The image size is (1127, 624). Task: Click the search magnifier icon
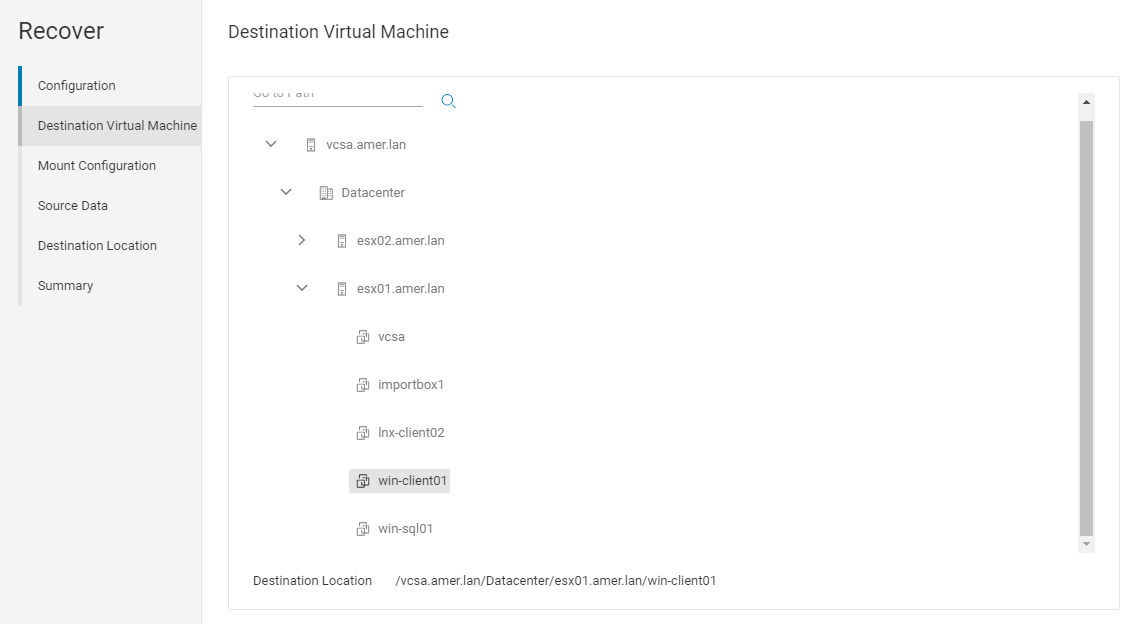coord(448,100)
